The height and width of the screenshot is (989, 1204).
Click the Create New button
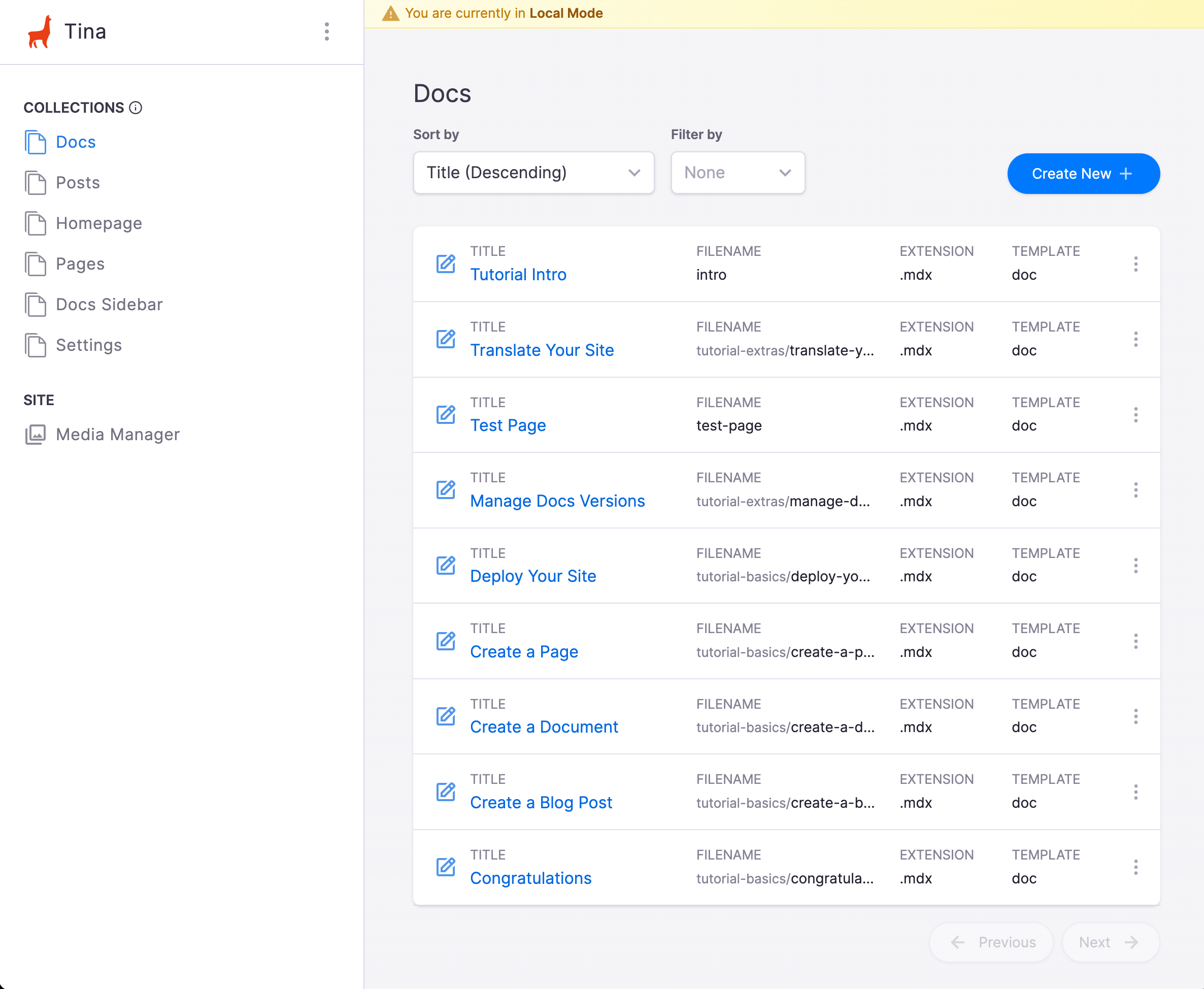(x=1083, y=174)
